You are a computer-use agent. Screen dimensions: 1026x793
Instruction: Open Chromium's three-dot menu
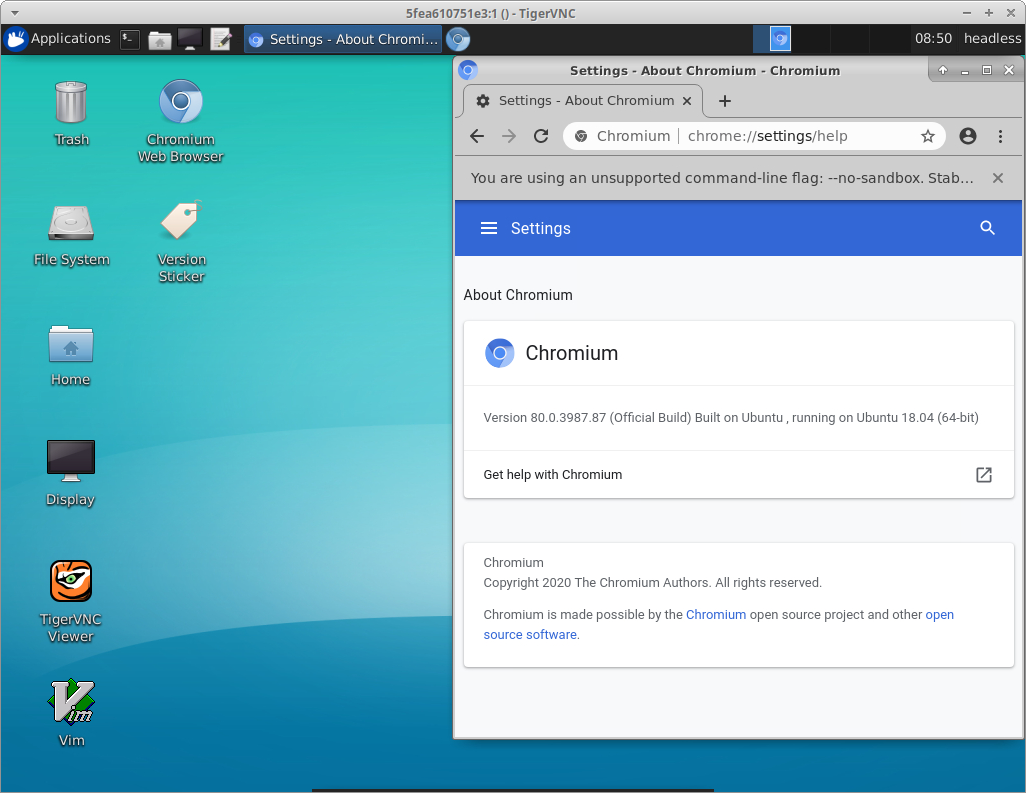1000,136
